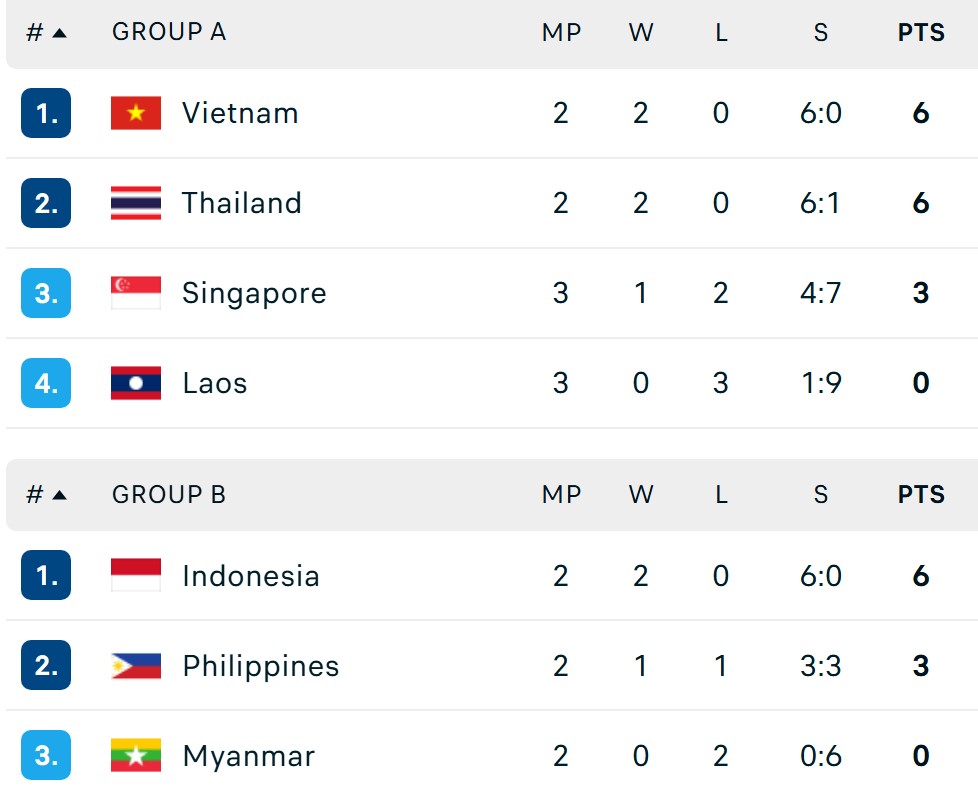Sort Group A by PTS column
The height and width of the screenshot is (795, 978).
[919, 31]
